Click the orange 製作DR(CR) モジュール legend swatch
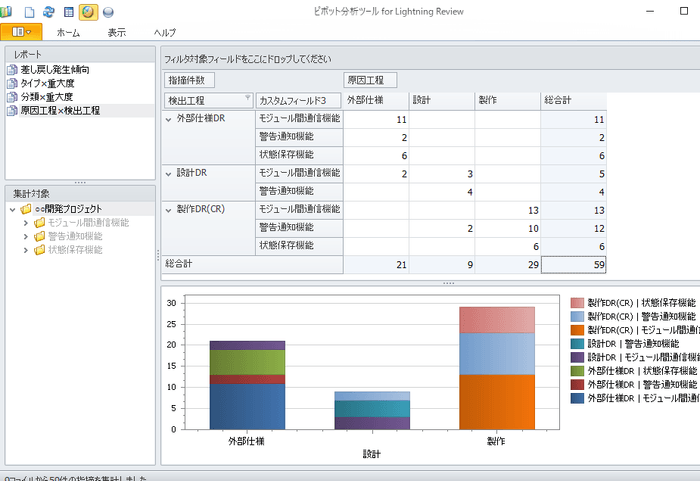This screenshot has height=481, width=700. pyautogui.click(x=577, y=330)
